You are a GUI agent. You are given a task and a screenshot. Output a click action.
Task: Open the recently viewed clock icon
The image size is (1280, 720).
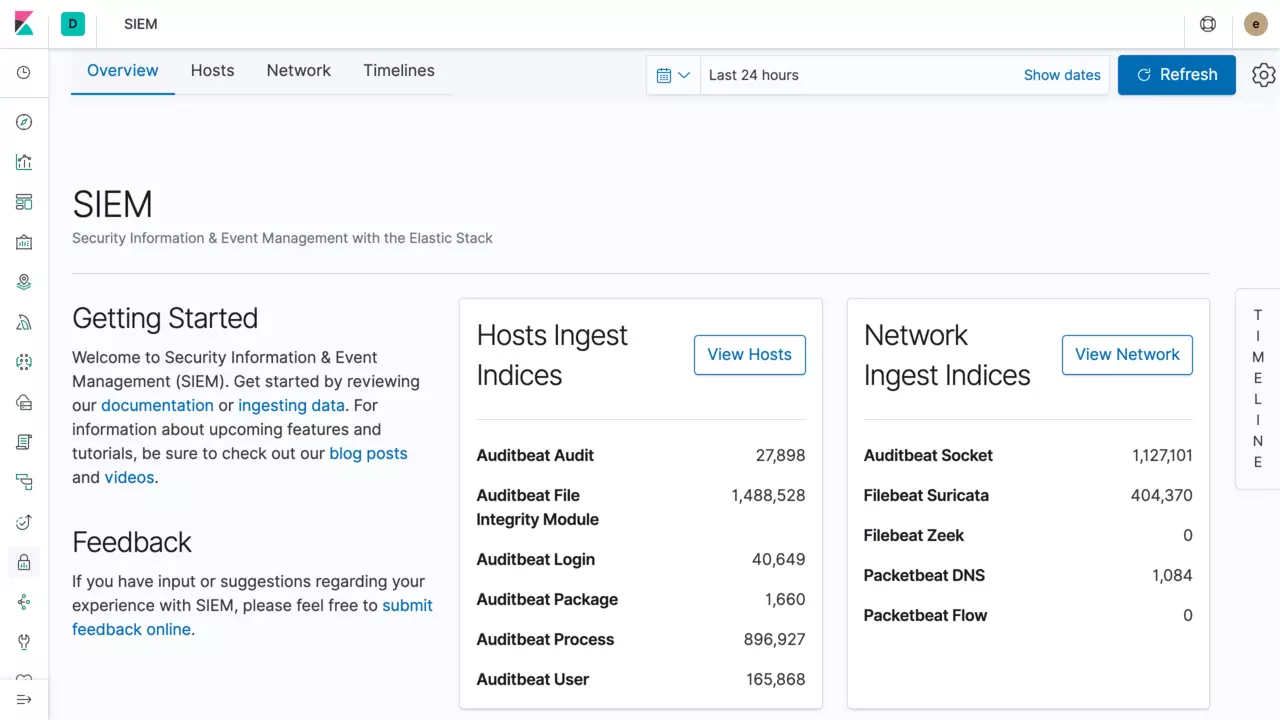24,73
